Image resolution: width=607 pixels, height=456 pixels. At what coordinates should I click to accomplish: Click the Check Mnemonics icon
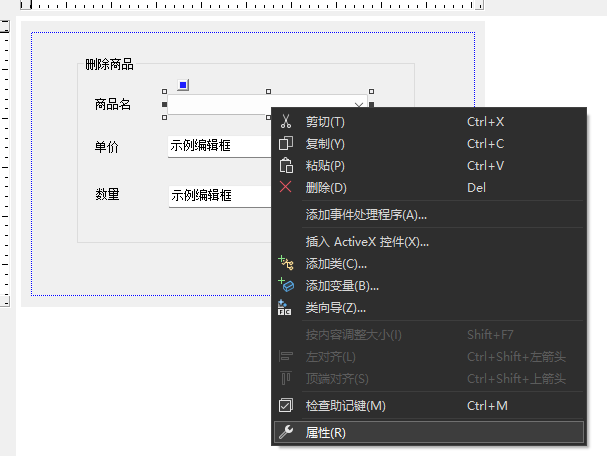[286, 405]
